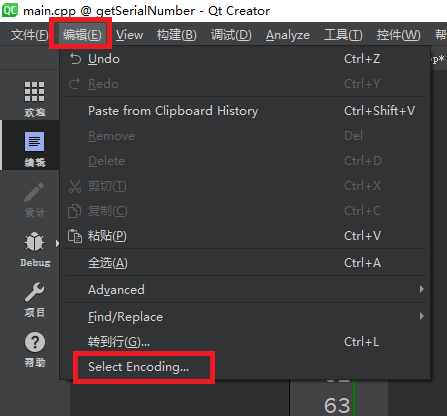Click the Qt Creator title bar logo
The height and width of the screenshot is (416, 447).
pos(10,10)
